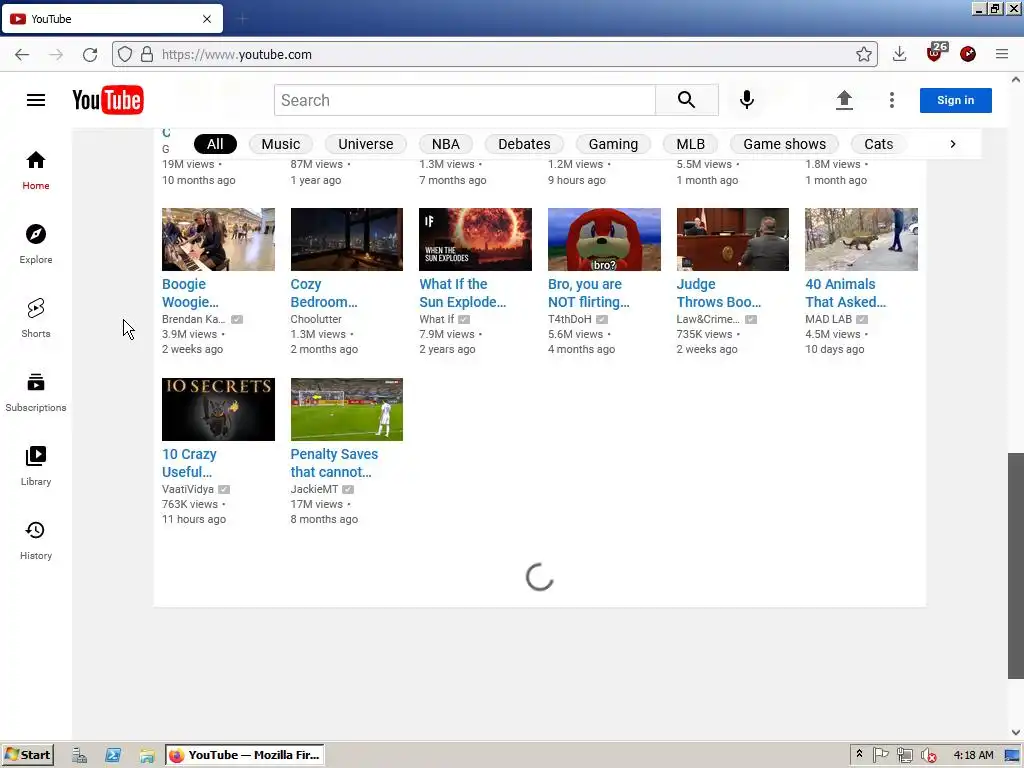Open Library in sidebar

36,466
